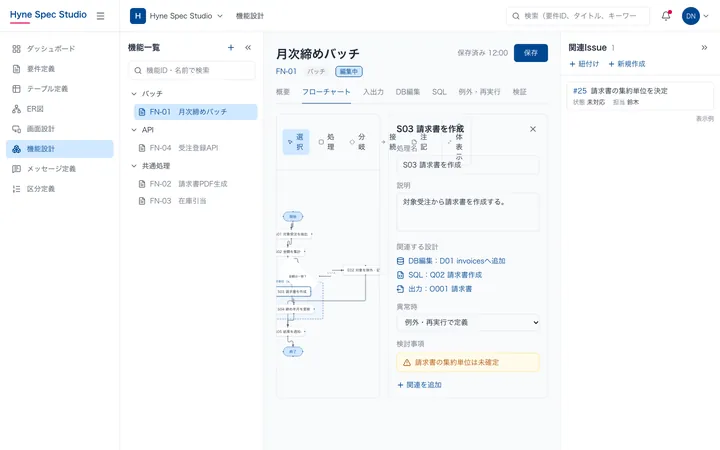This screenshot has height=450, width=720.
Task: Collapse the API group
Action: (134, 130)
